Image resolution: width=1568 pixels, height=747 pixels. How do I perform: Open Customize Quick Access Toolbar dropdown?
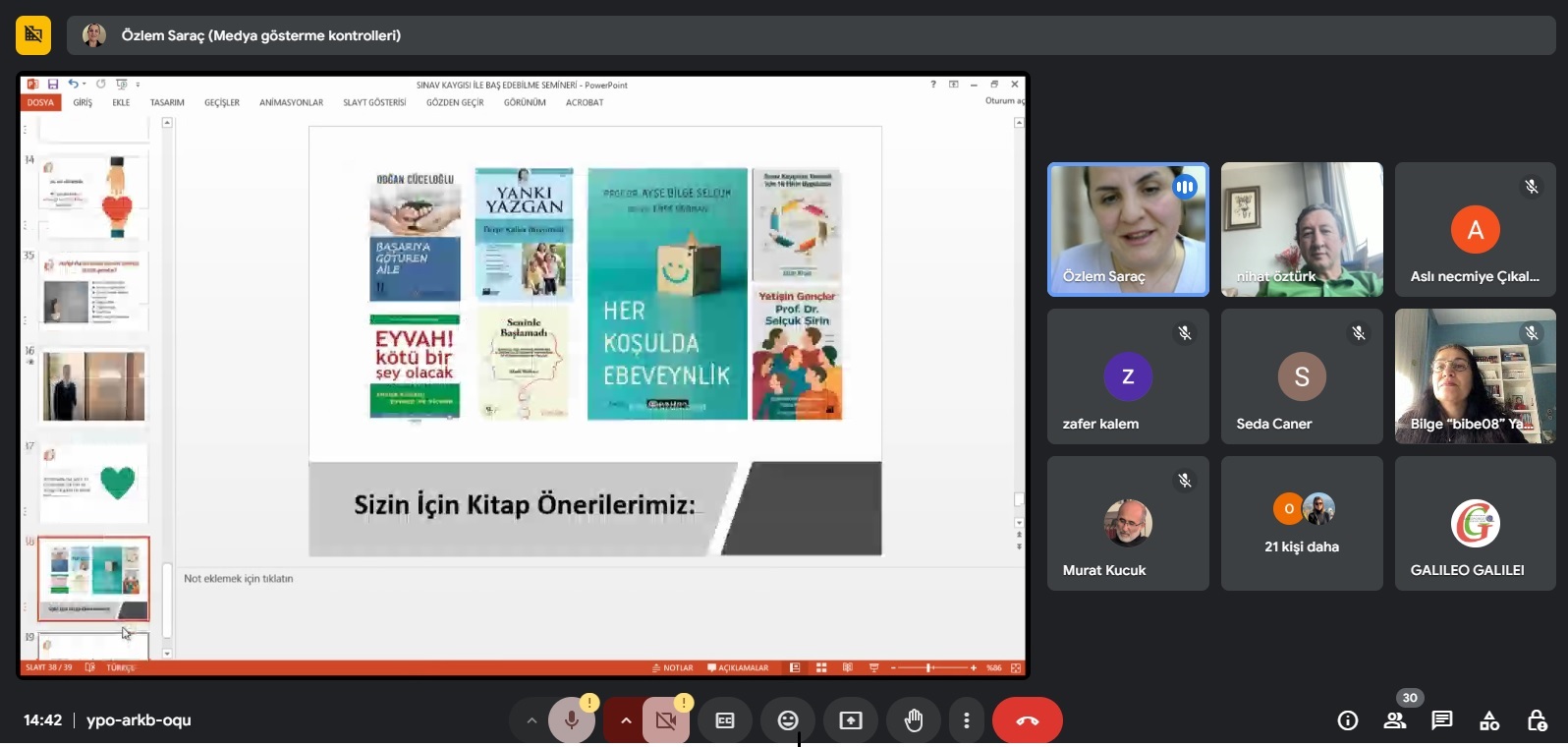click(x=138, y=85)
